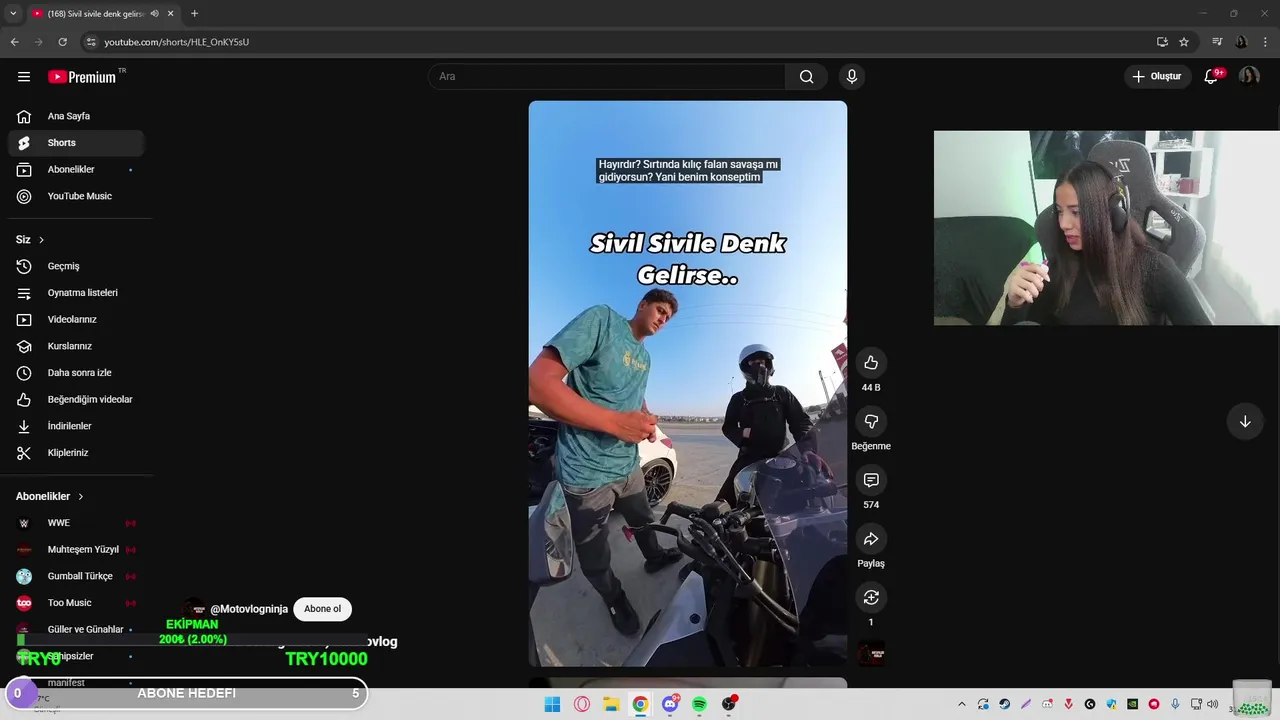Open the remix icon on the short
The height and width of the screenshot is (720, 1280).
pos(871,597)
